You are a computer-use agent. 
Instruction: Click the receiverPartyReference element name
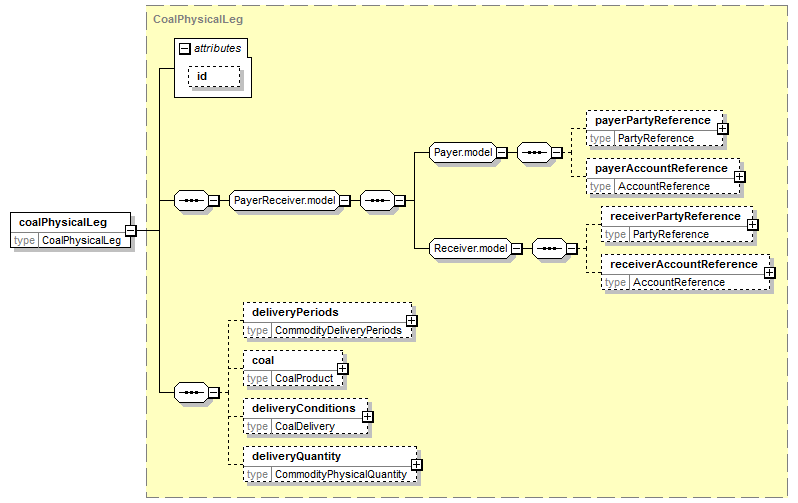tap(675, 216)
